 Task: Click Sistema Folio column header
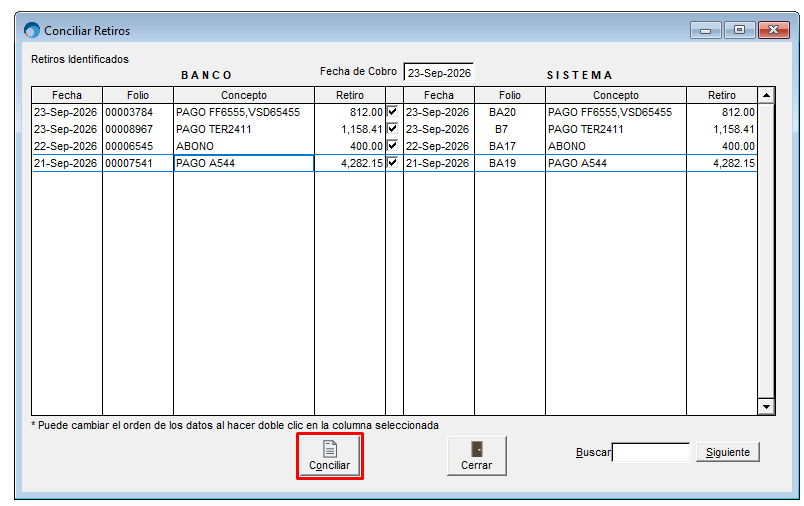[510, 95]
